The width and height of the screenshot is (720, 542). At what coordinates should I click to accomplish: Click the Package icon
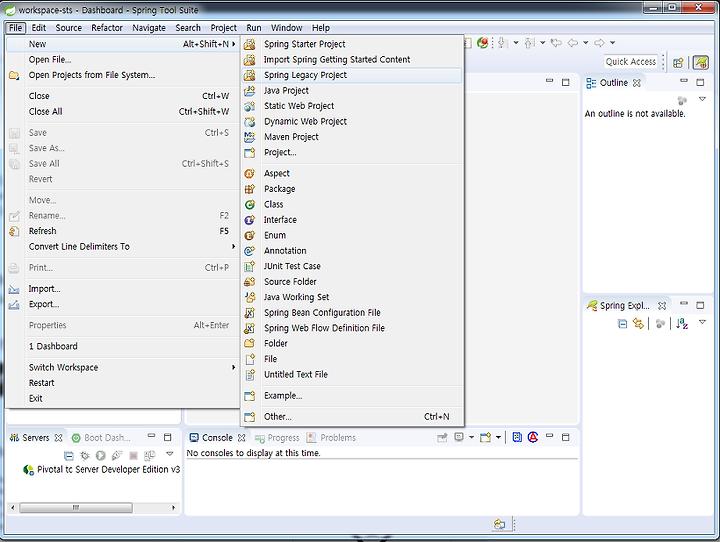[x=249, y=189]
